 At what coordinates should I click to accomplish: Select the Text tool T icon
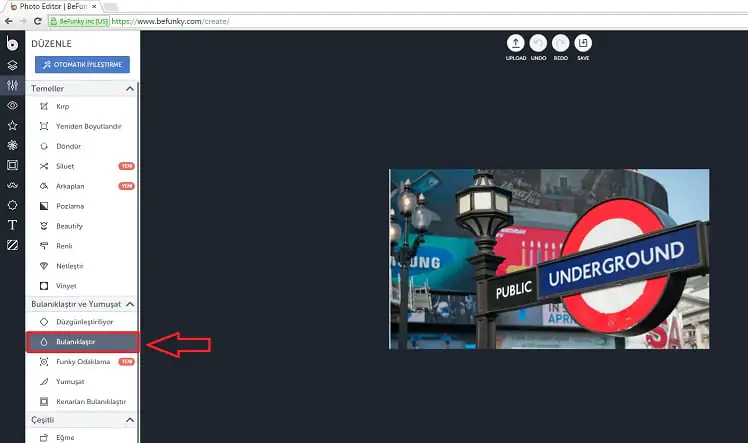pos(12,225)
